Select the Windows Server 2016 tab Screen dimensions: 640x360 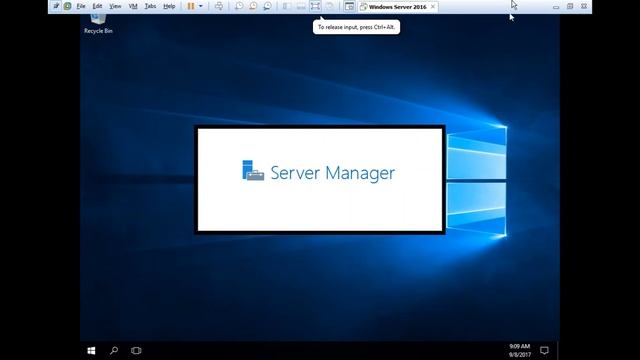click(x=398, y=7)
